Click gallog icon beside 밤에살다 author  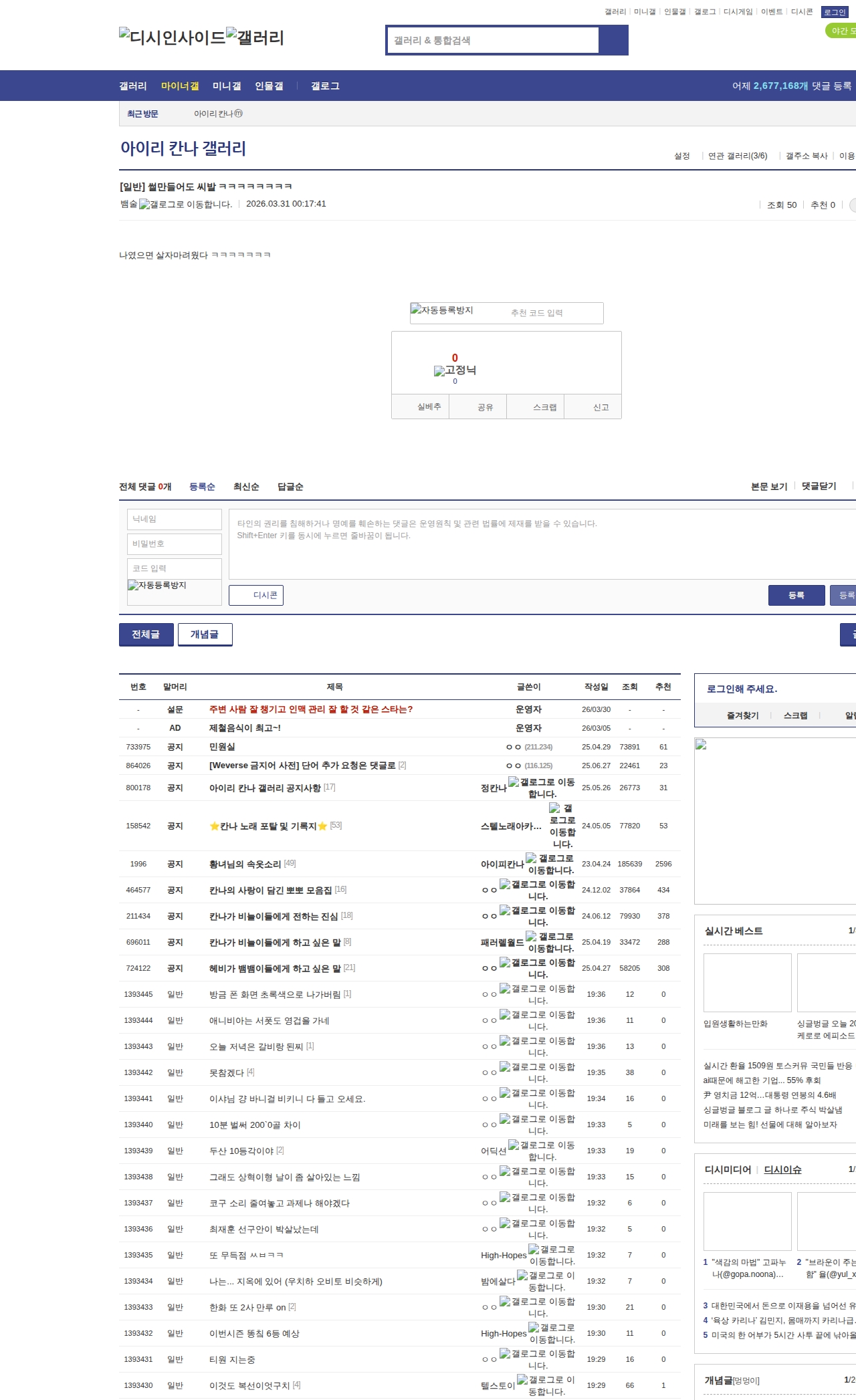tap(522, 1275)
